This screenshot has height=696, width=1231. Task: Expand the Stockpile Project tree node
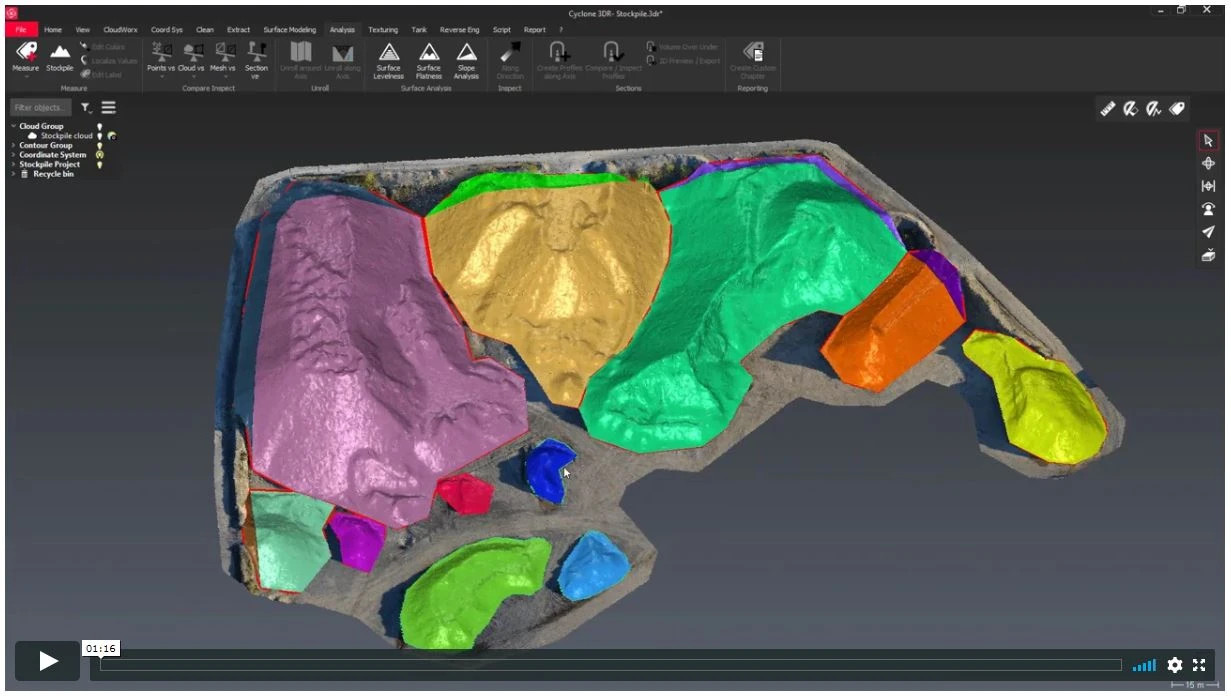[13, 165]
